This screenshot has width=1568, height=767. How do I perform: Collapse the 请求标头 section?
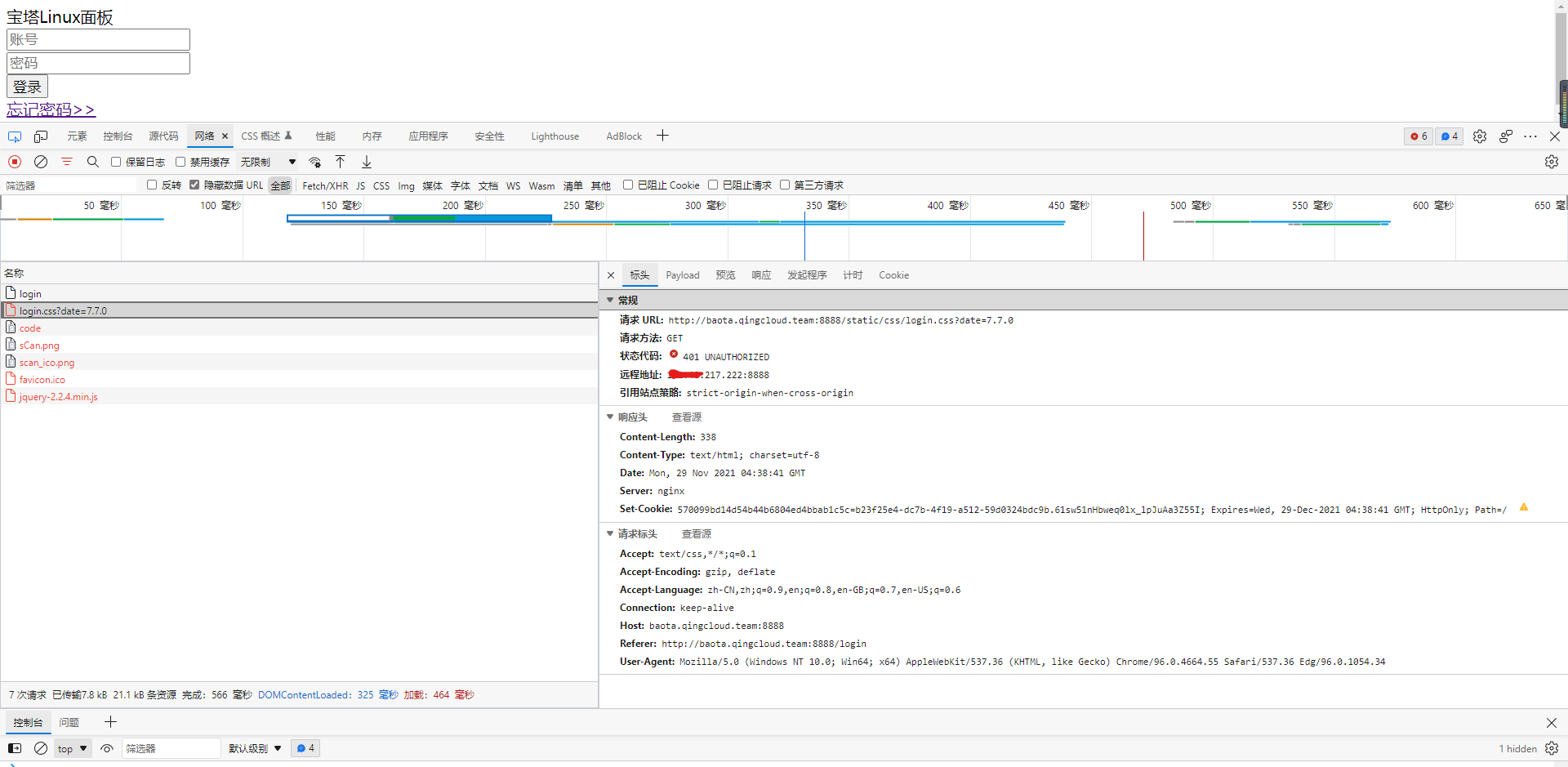[x=610, y=533]
